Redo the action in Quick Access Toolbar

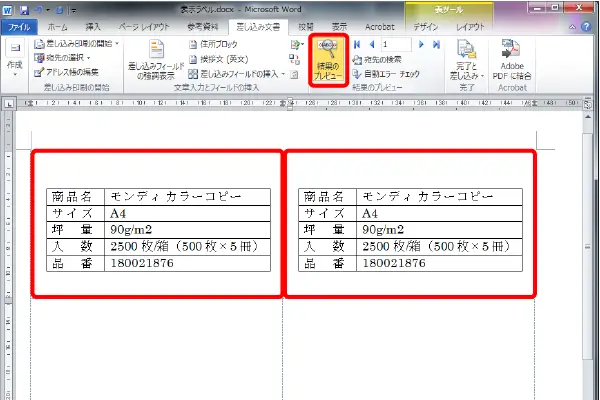(59, 10)
